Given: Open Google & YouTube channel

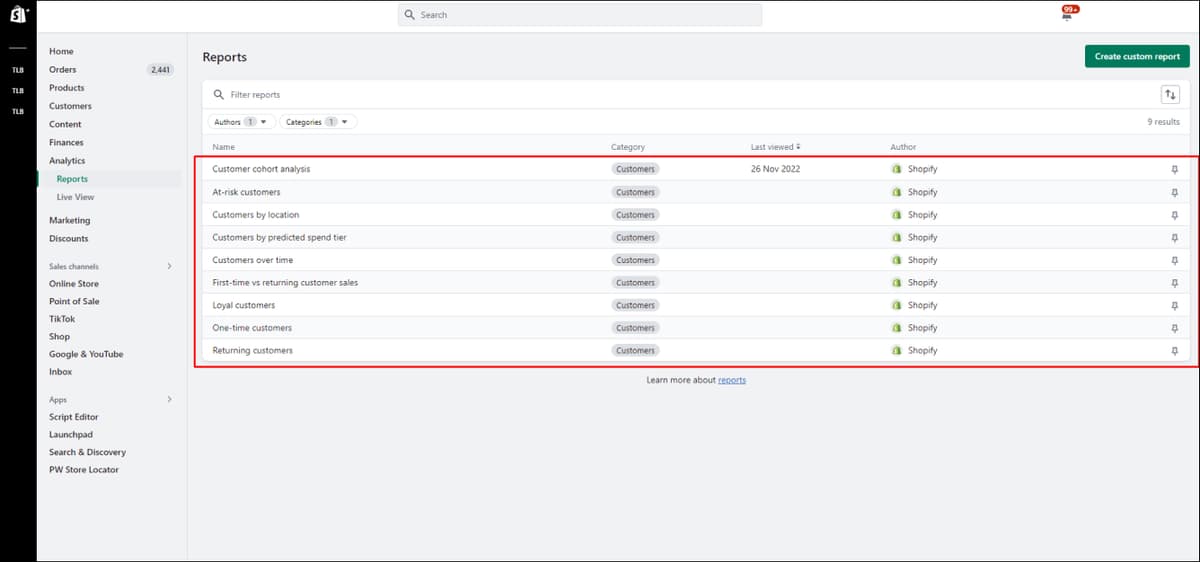Looking at the screenshot, I should pos(86,354).
